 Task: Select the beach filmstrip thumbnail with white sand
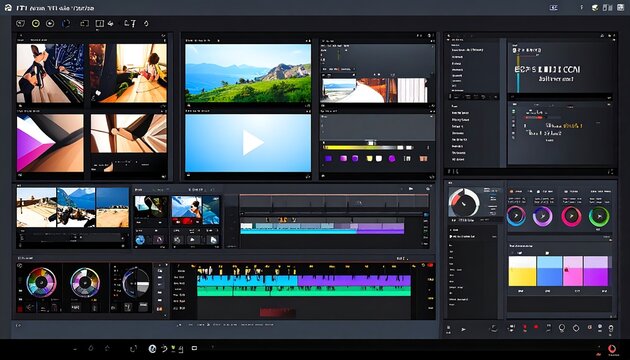tap(37, 207)
